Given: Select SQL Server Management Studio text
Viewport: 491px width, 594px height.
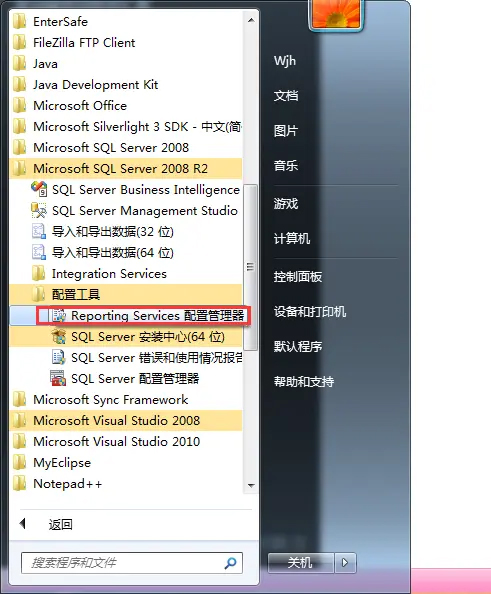Looking at the screenshot, I should 145,211.
